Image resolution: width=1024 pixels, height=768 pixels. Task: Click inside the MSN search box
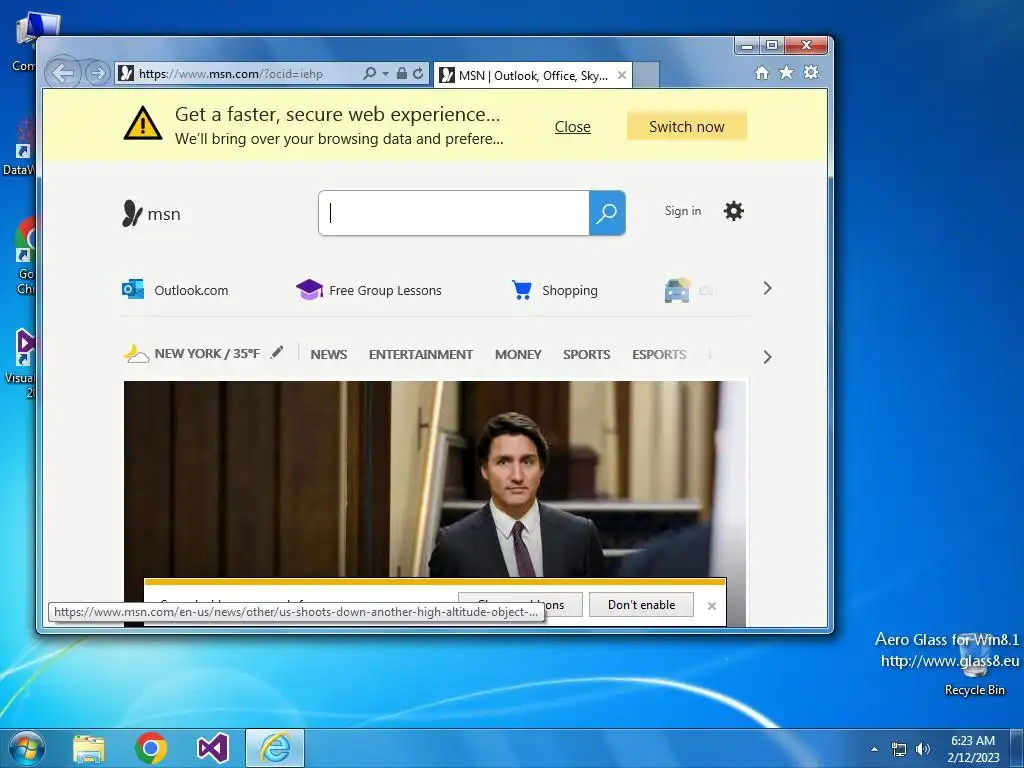point(454,213)
